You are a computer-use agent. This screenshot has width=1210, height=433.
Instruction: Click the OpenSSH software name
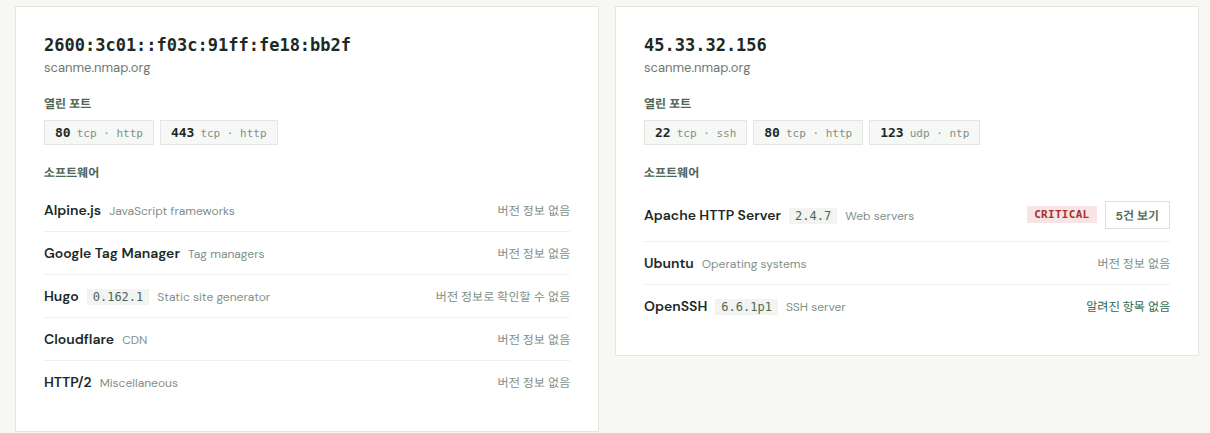pos(676,307)
